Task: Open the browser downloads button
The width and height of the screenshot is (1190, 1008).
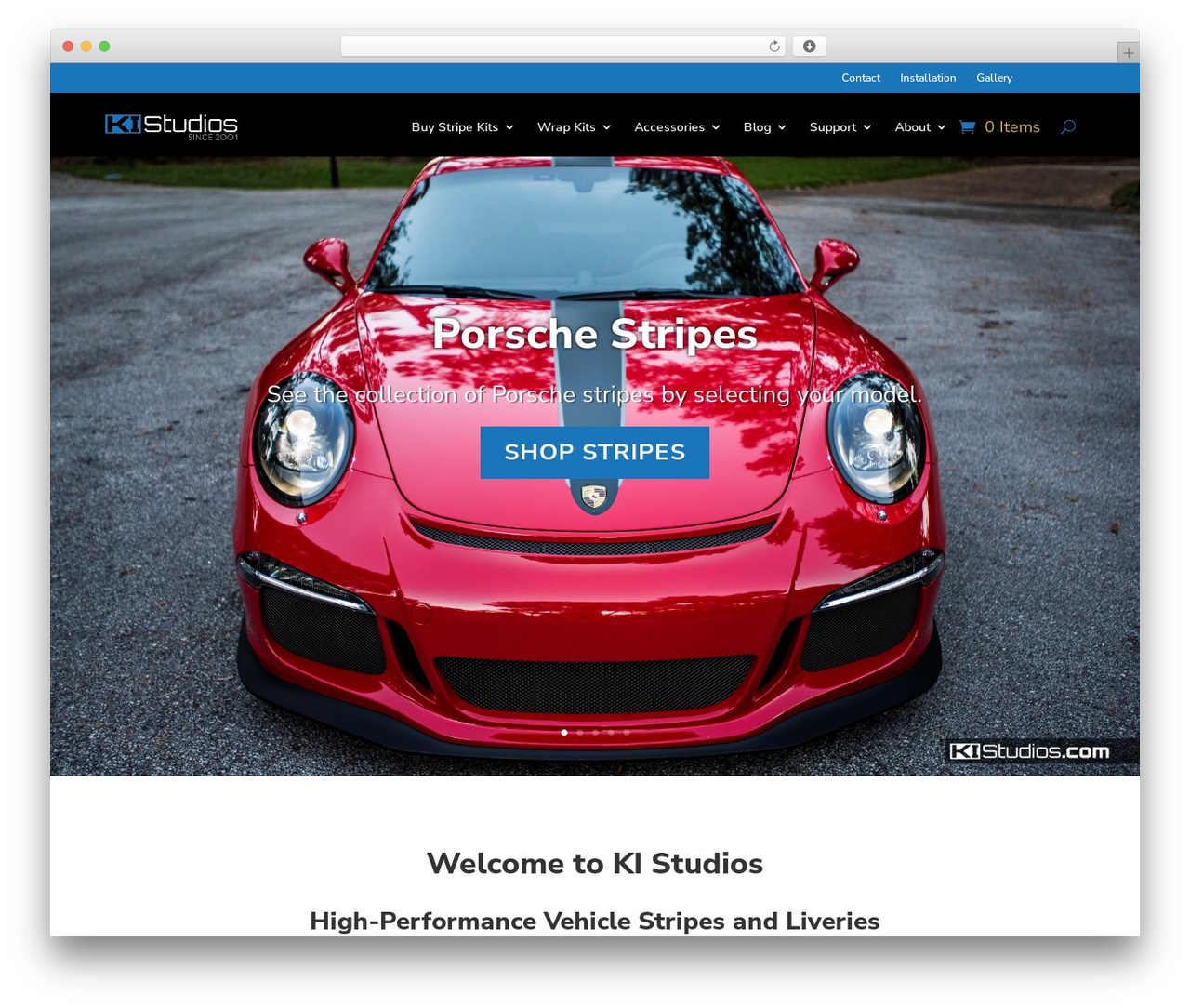Action: [810, 46]
